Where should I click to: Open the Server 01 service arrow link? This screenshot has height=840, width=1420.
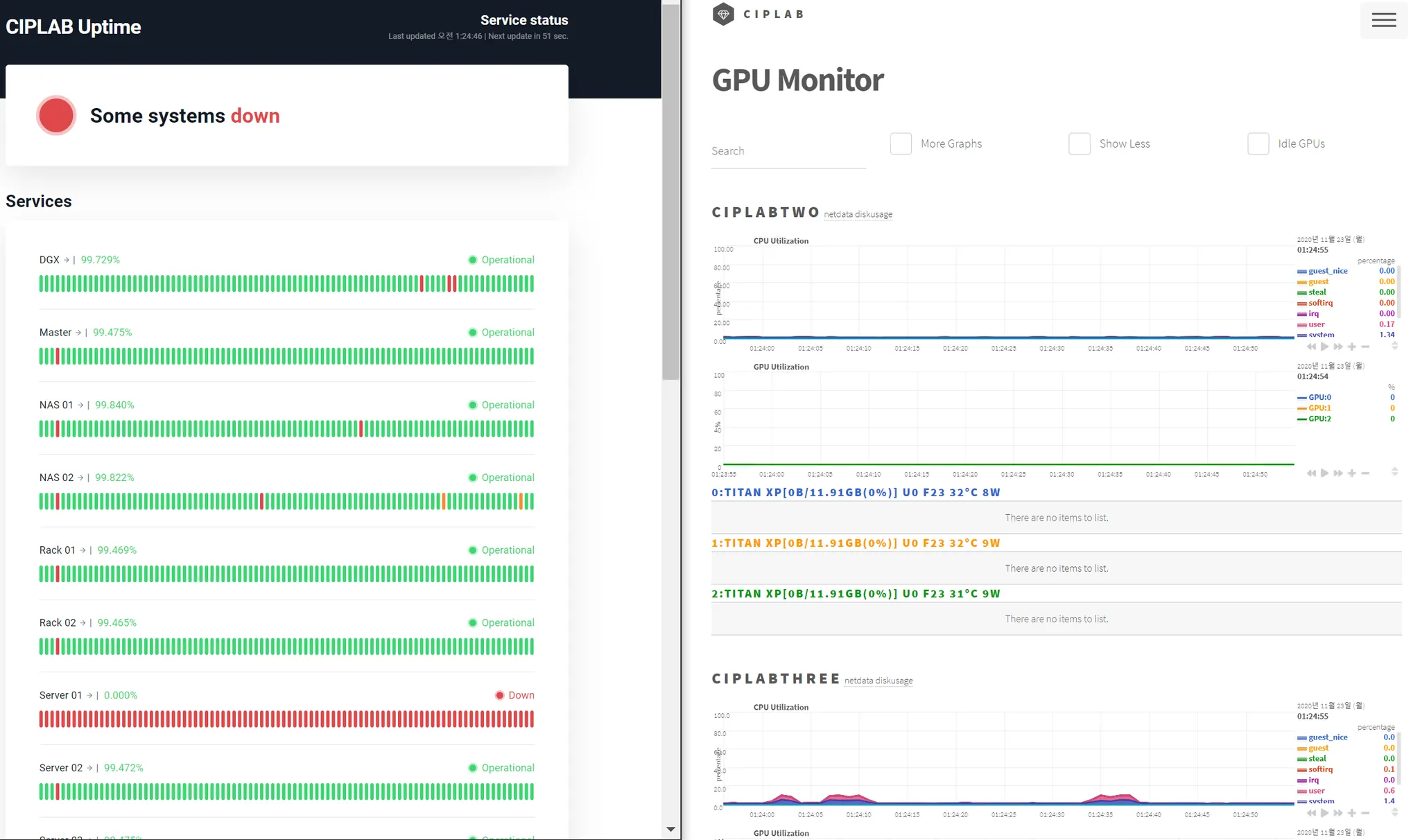coord(89,695)
